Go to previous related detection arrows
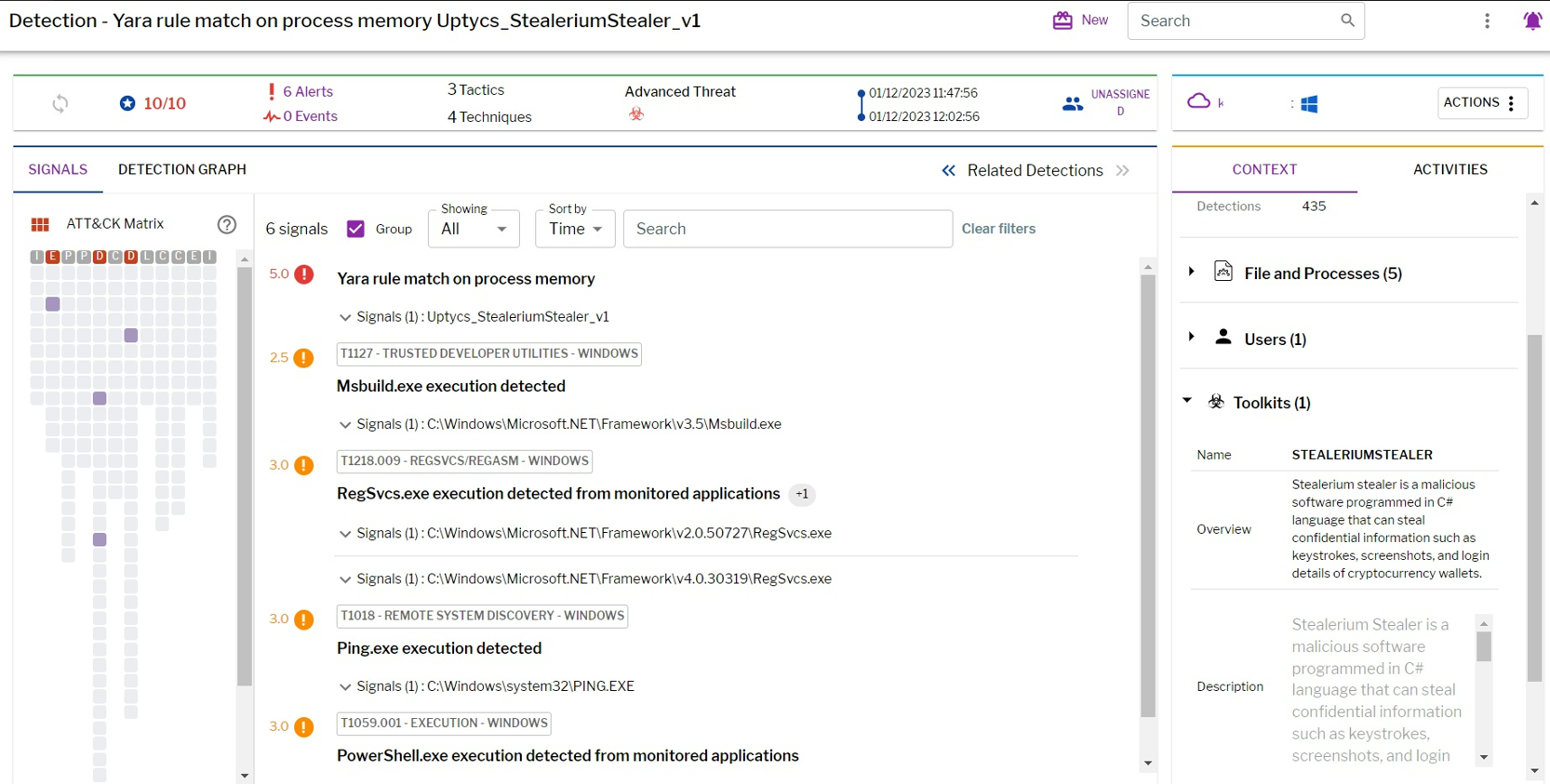 [948, 170]
